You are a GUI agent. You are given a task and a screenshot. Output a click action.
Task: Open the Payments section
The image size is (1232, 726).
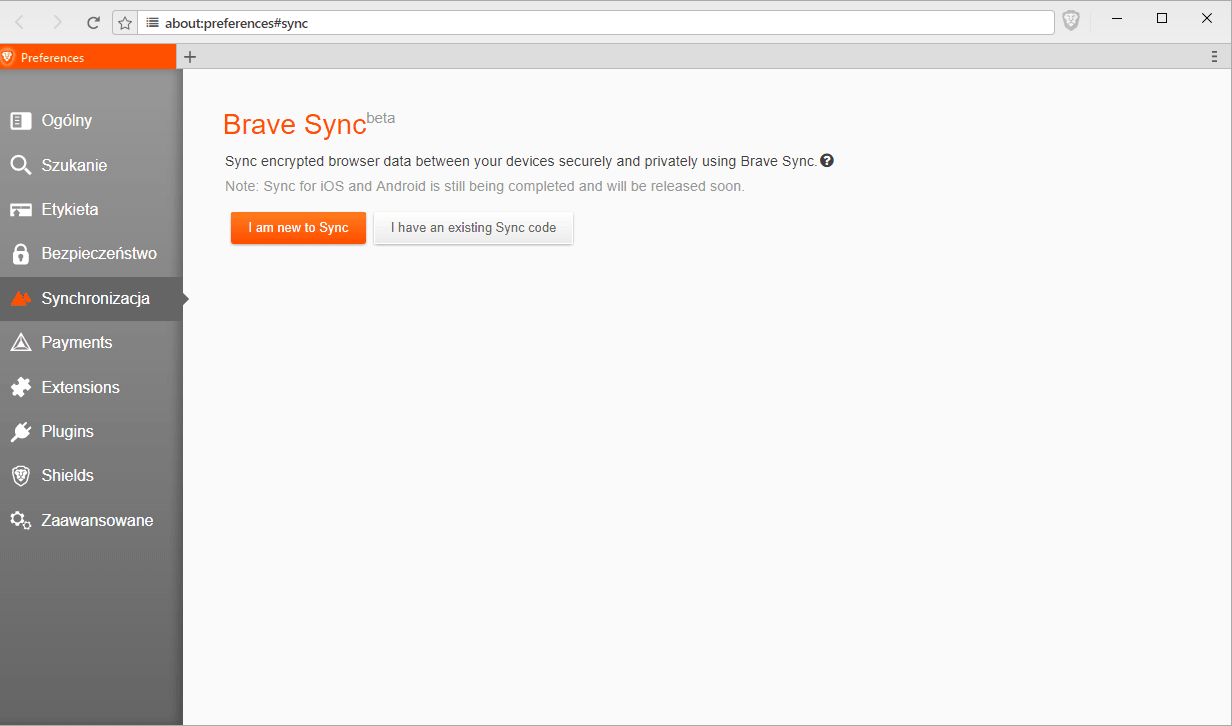[x=91, y=343]
